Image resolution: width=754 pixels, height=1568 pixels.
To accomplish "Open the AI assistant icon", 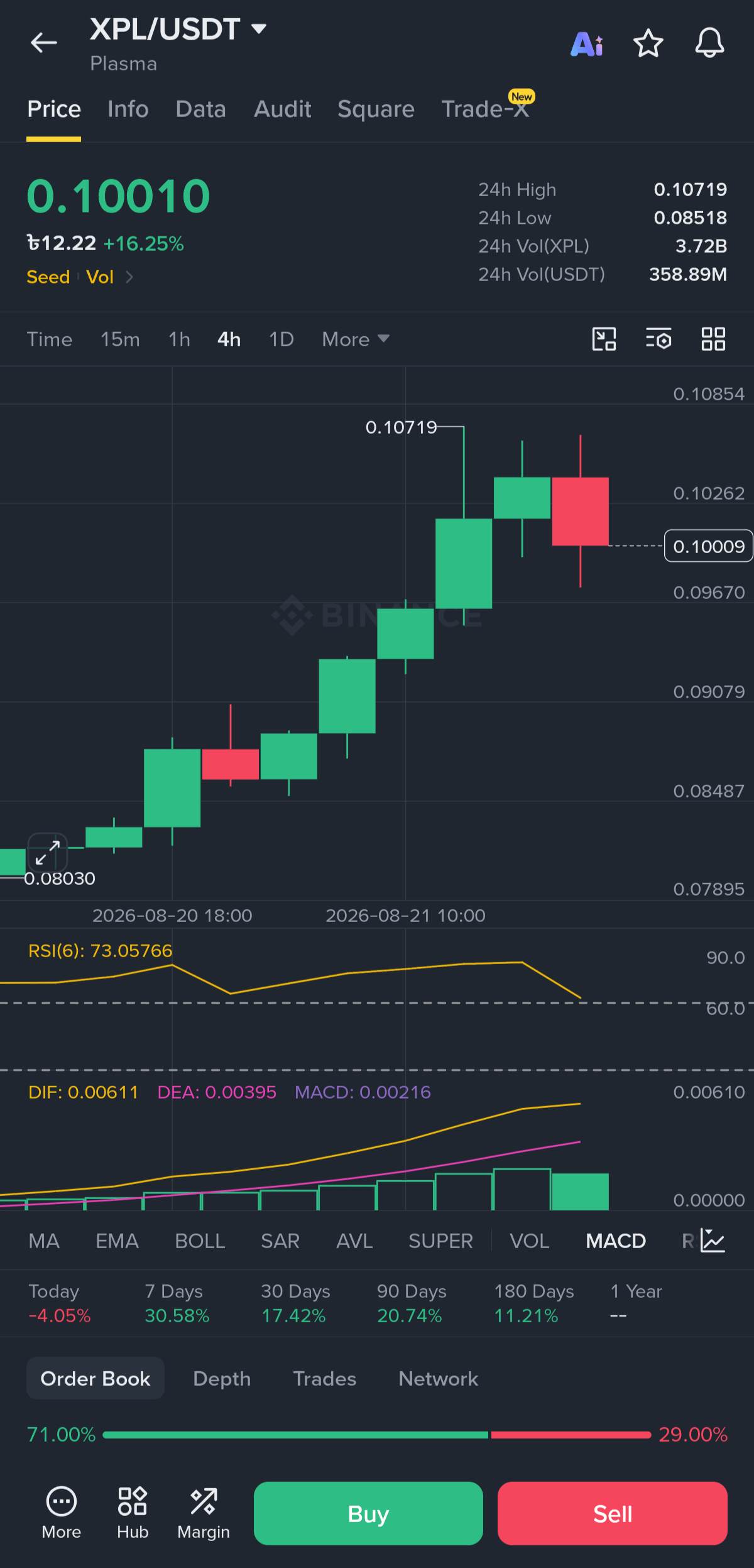I will [587, 43].
